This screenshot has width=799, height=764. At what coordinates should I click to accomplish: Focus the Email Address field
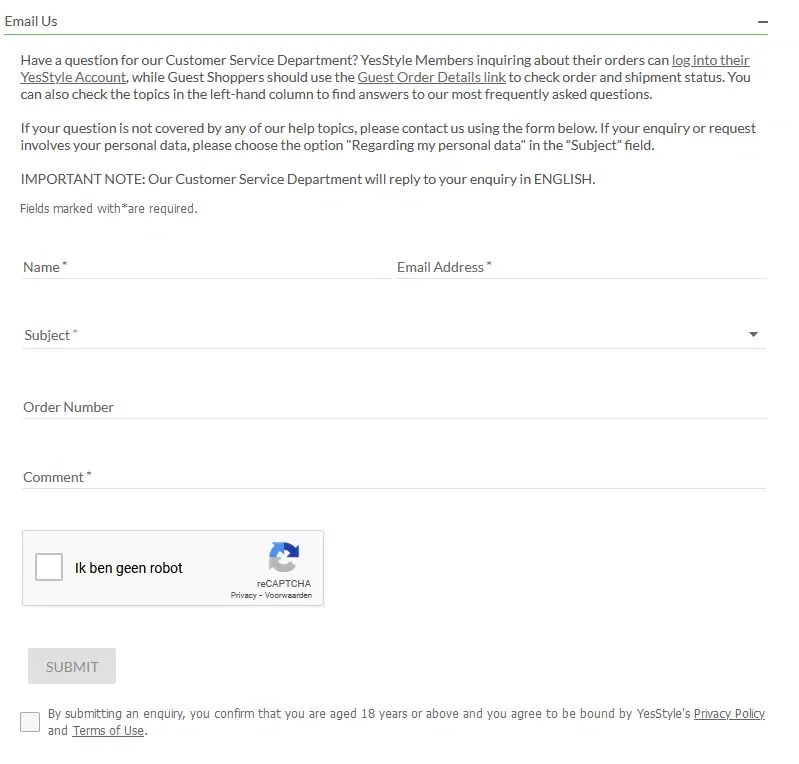[x=580, y=267]
